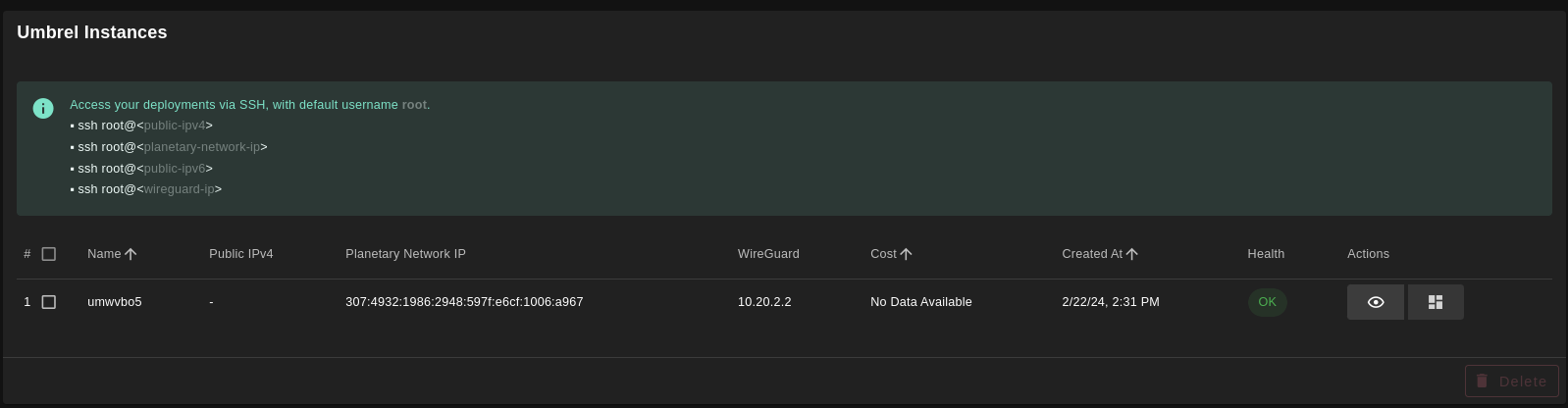Click the trash icon on the Delete button
The image size is (1568, 408).
point(1483,381)
